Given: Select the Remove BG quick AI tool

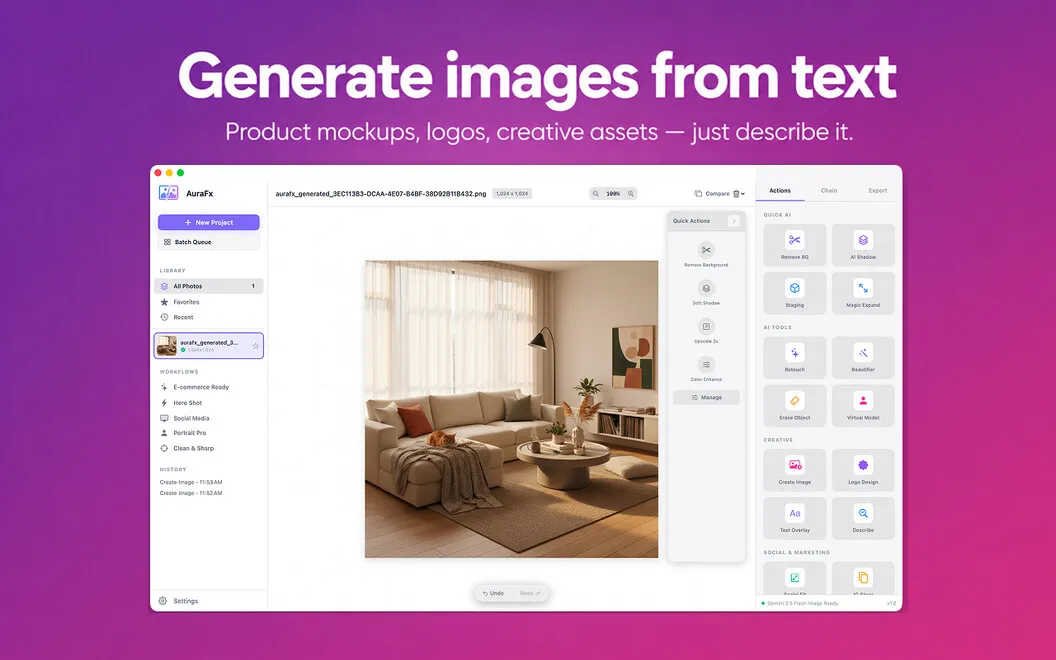Looking at the screenshot, I should click(x=795, y=245).
